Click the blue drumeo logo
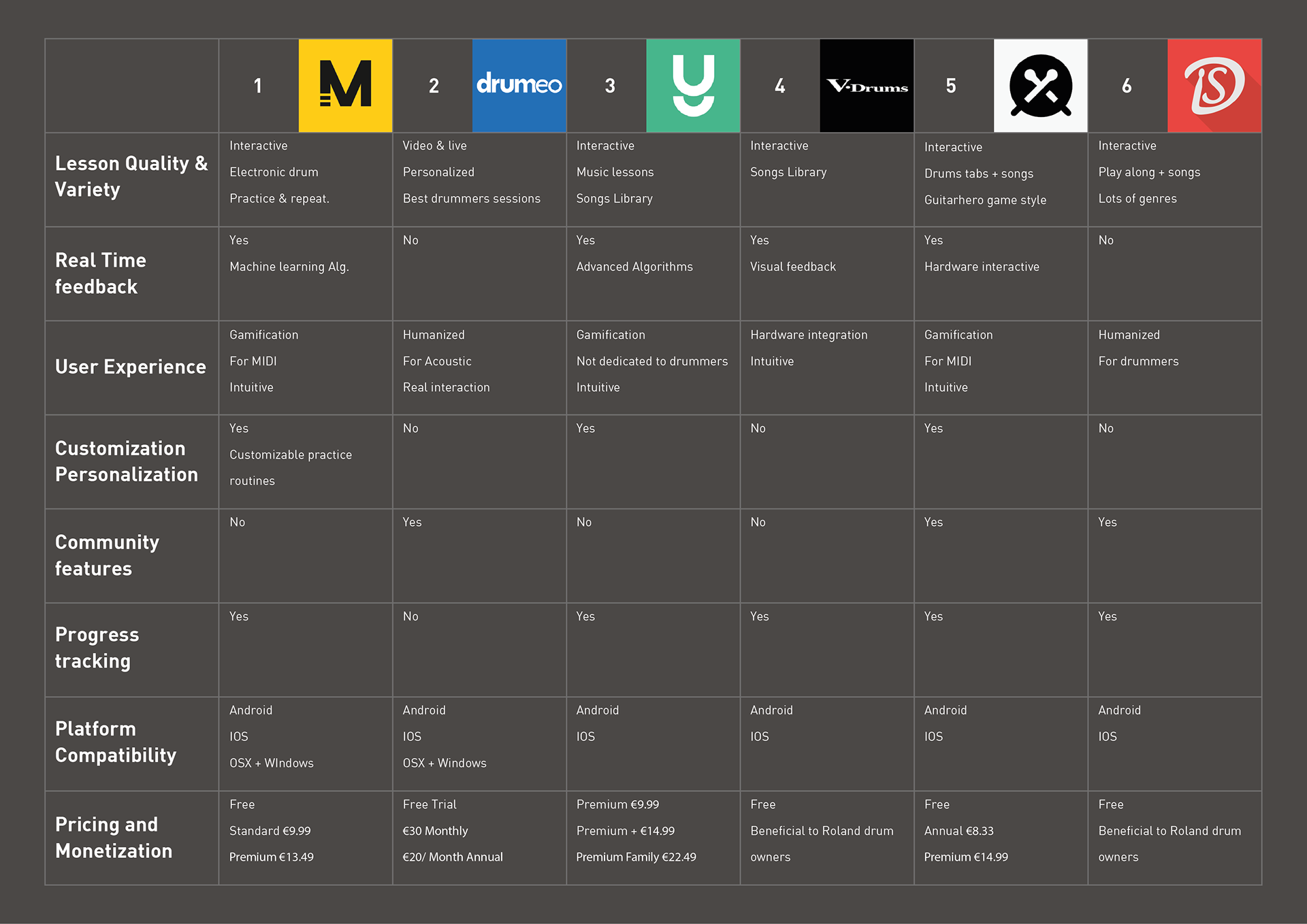The height and width of the screenshot is (924, 1307). coord(519,86)
